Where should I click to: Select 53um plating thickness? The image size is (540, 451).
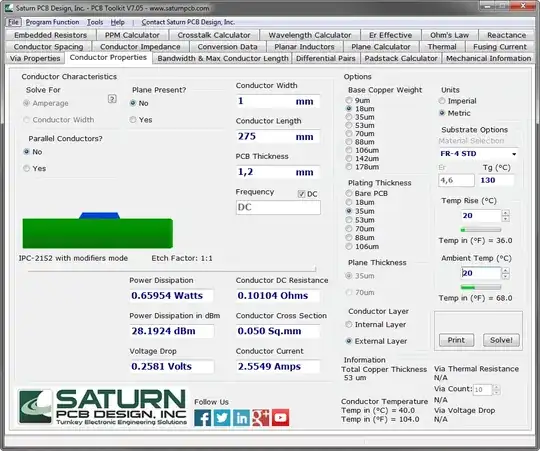tap(349, 220)
